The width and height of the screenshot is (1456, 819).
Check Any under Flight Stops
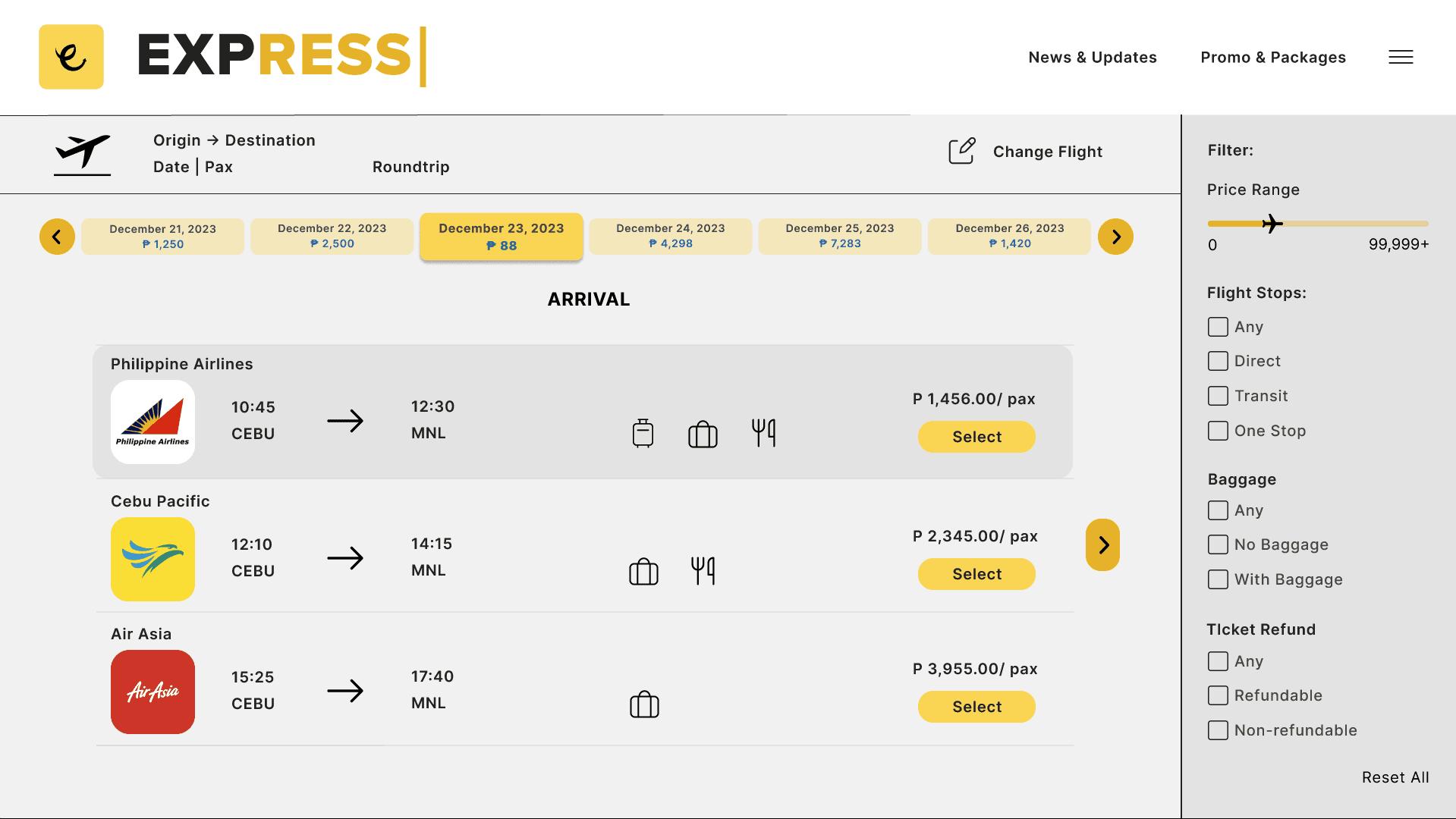point(1218,327)
